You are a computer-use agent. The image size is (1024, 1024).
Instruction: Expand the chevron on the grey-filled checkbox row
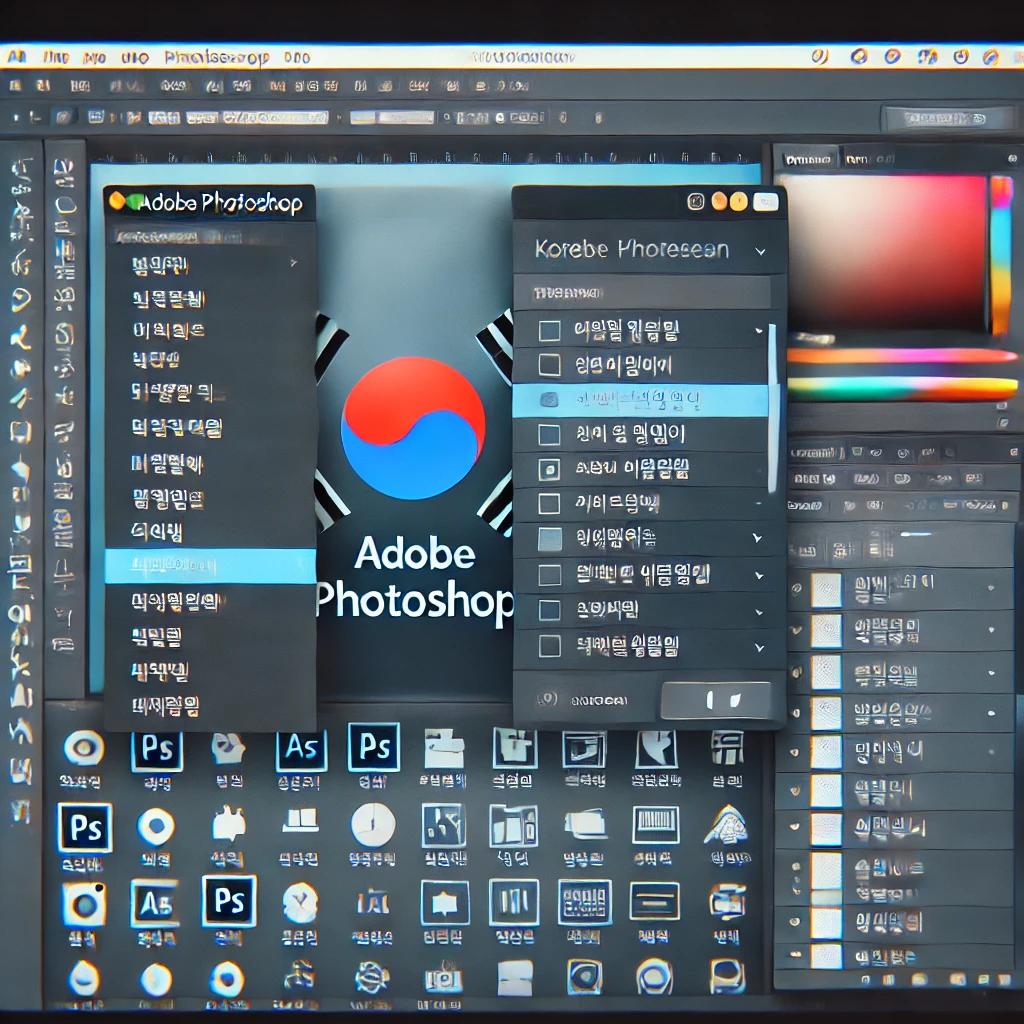pyautogui.click(x=758, y=538)
